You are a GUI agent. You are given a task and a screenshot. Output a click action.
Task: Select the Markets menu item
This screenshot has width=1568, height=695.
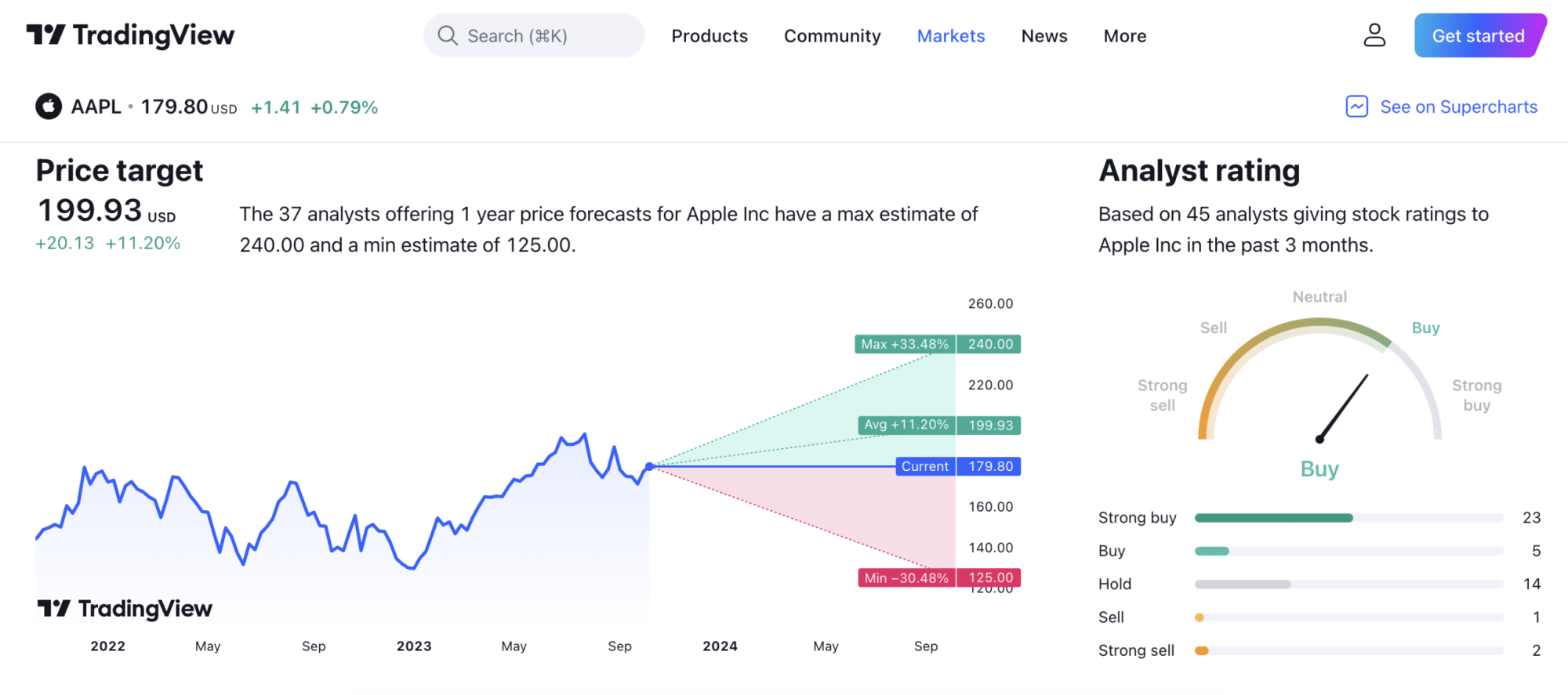[950, 36]
